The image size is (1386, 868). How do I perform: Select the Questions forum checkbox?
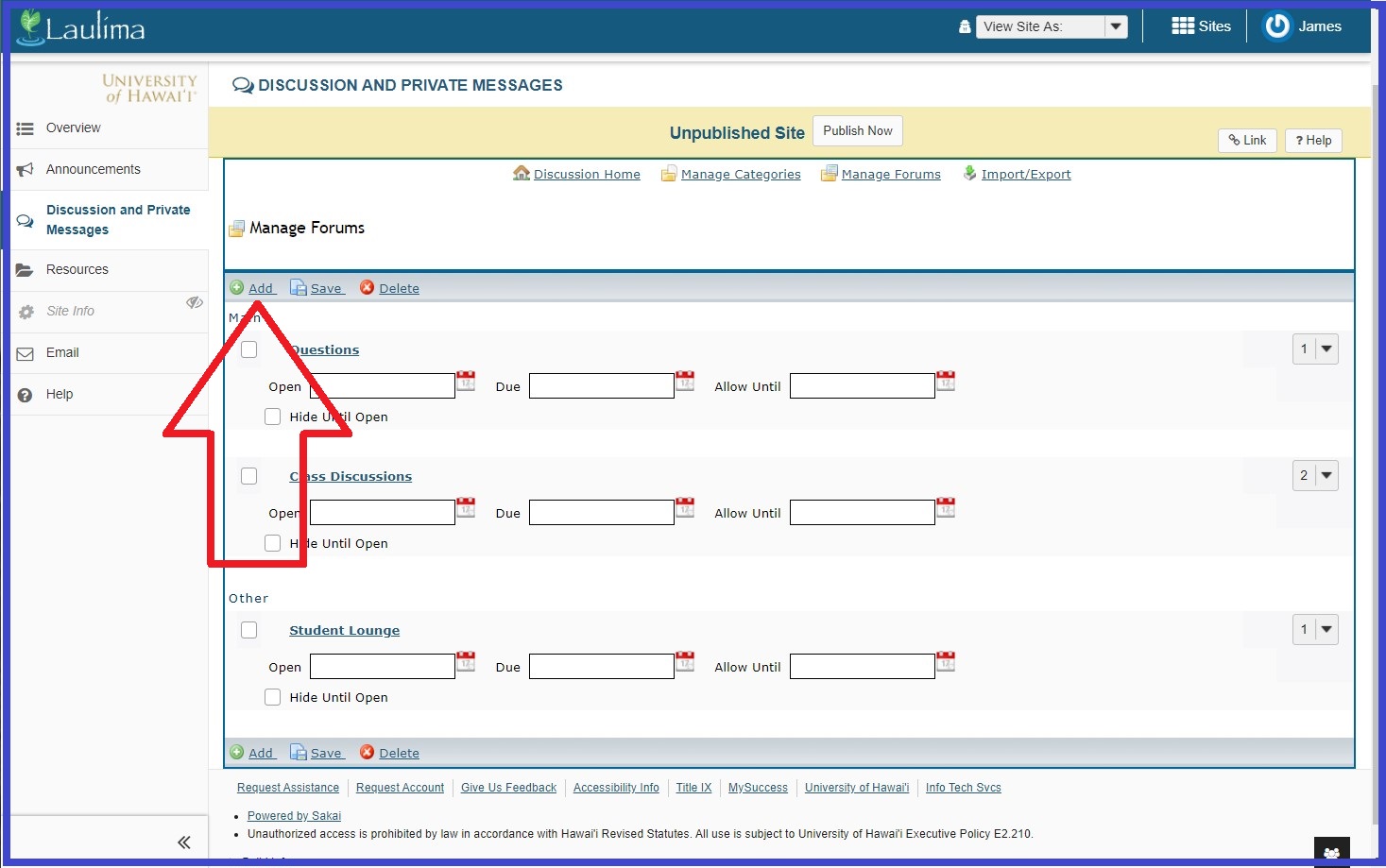point(249,349)
